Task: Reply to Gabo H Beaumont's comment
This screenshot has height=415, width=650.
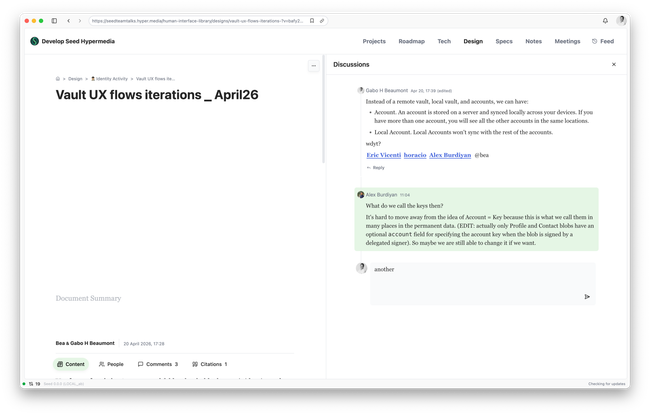Action: pyautogui.click(x=376, y=167)
